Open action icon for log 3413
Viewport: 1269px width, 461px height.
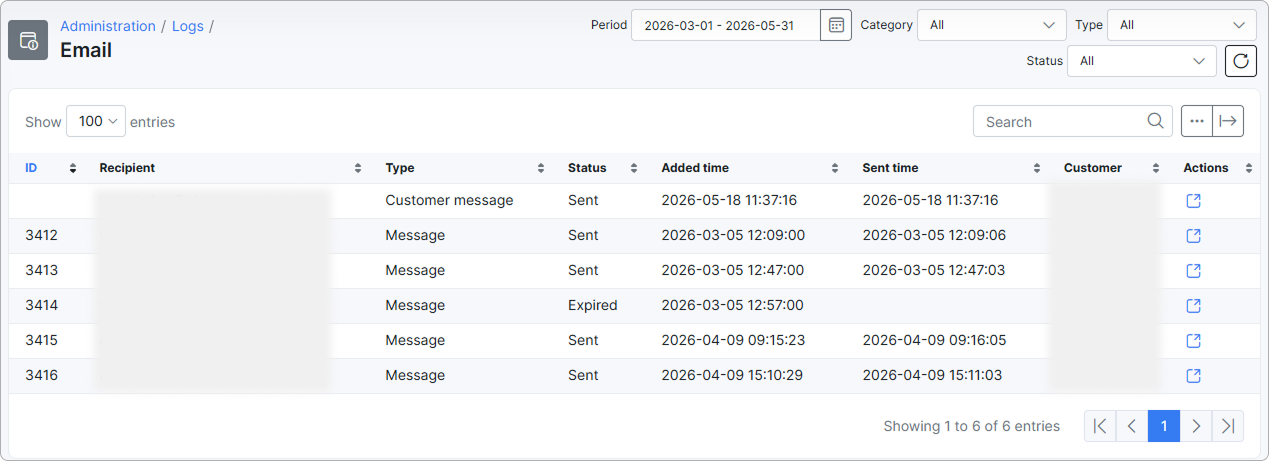click(1193, 271)
